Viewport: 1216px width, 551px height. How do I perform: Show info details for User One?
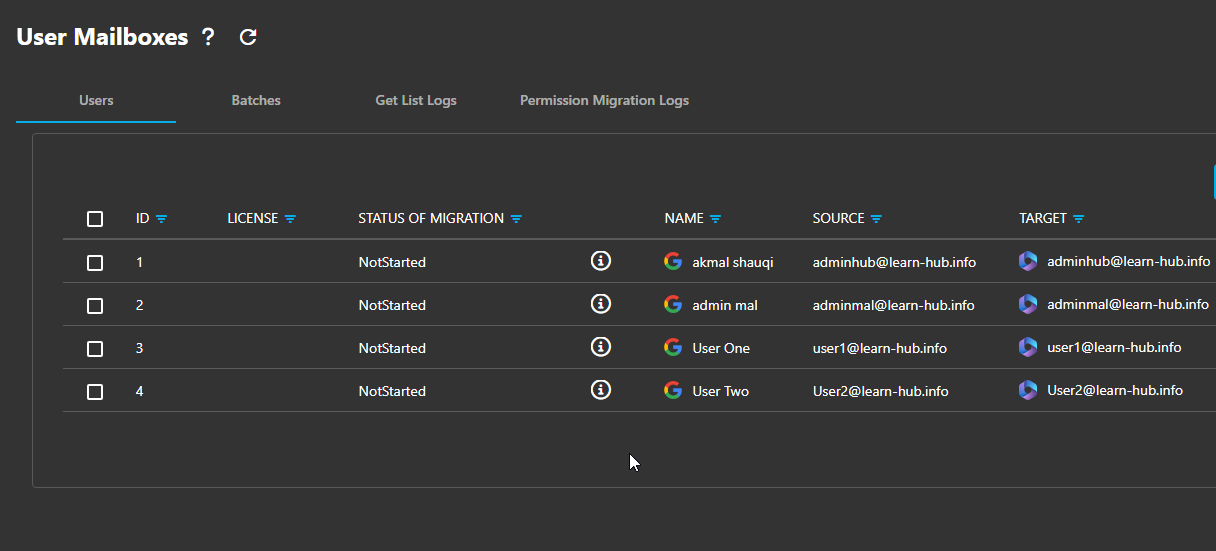600,347
